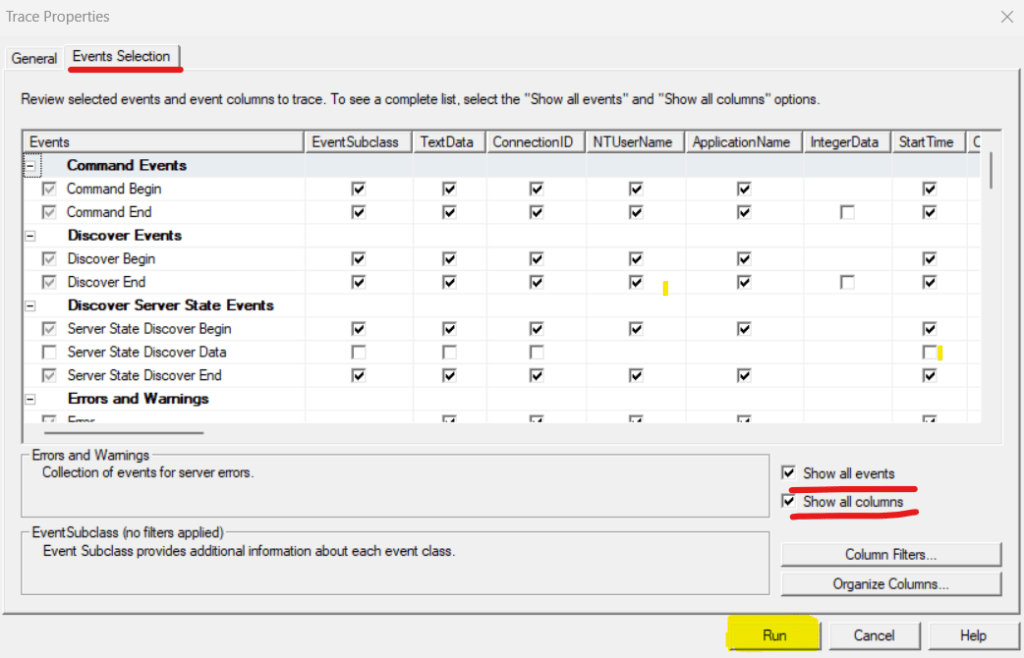Click the EventSubclass column header

pyautogui.click(x=358, y=142)
